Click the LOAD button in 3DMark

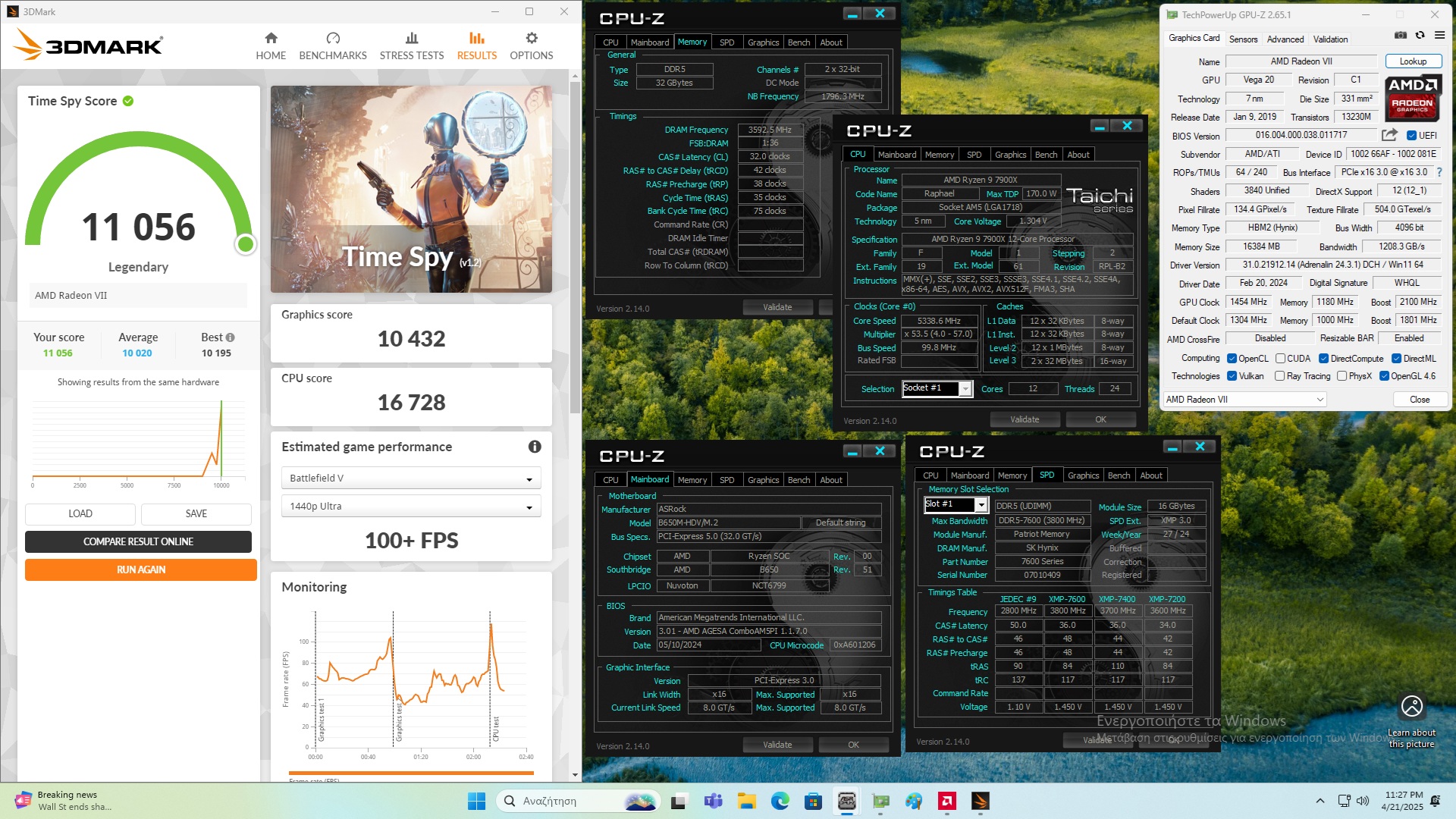[x=80, y=513]
